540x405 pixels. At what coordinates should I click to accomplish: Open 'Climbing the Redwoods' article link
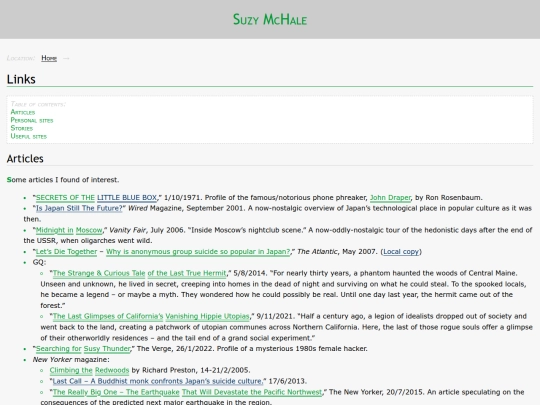(x=89, y=370)
